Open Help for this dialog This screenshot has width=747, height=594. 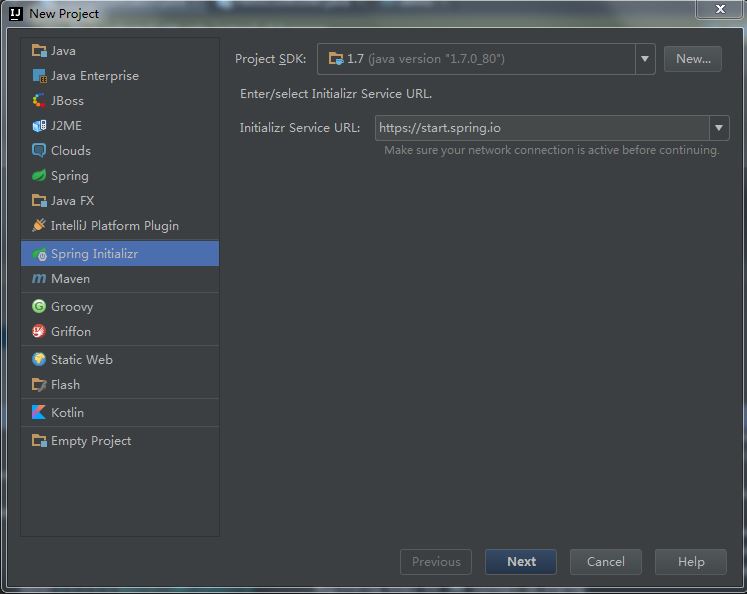coord(691,562)
